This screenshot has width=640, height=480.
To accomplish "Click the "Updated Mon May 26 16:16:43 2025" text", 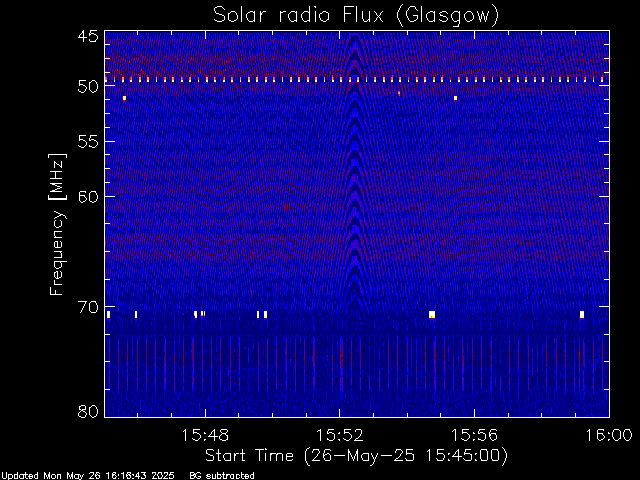I will pos(87,476).
